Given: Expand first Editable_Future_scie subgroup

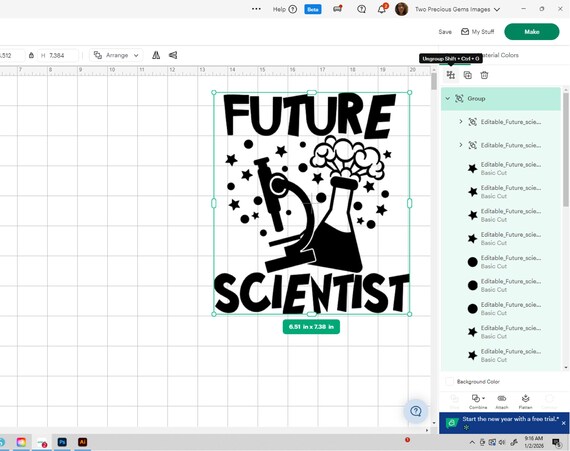Looking at the screenshot, I should 461,122.
